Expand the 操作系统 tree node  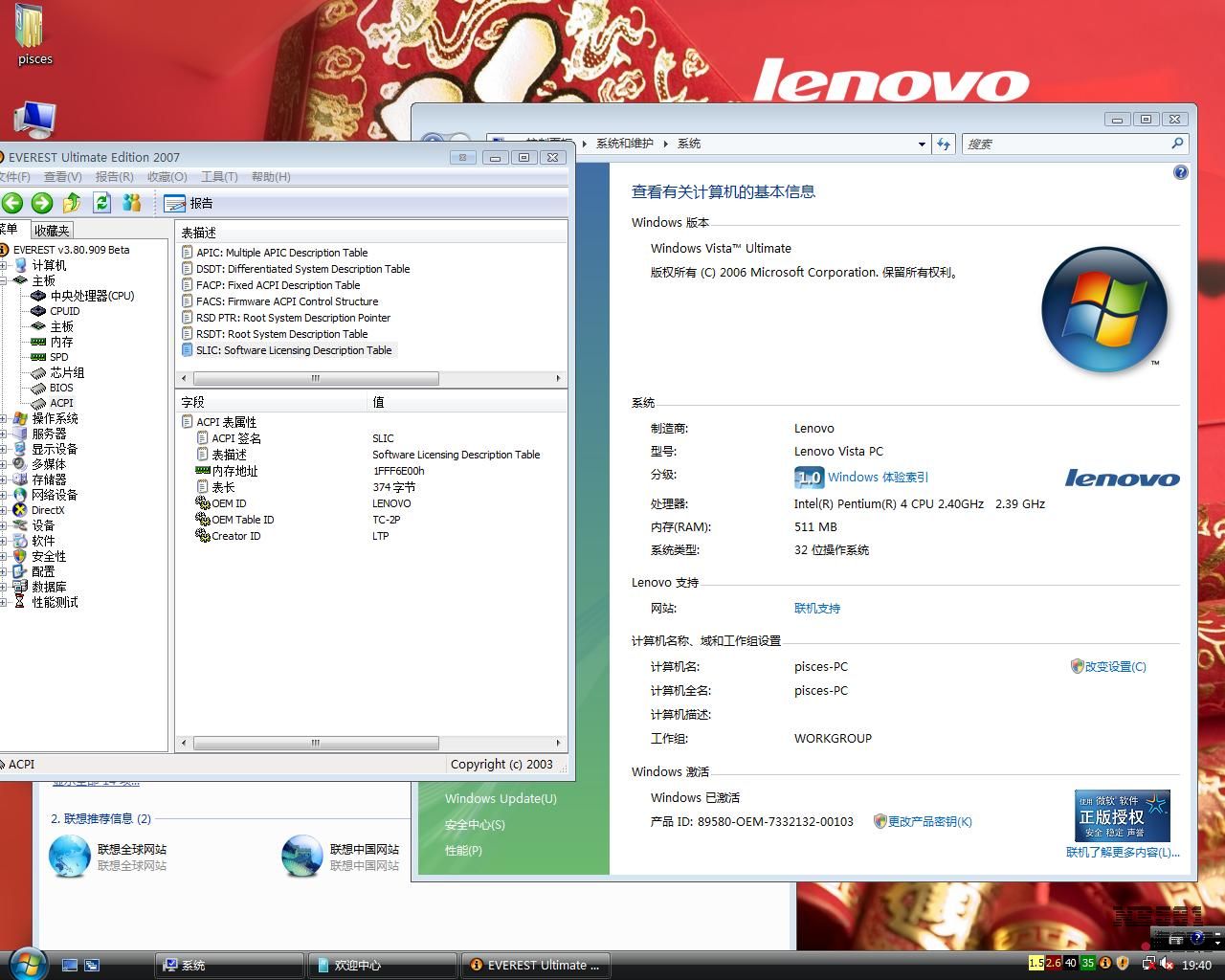[x=4, y=418]
